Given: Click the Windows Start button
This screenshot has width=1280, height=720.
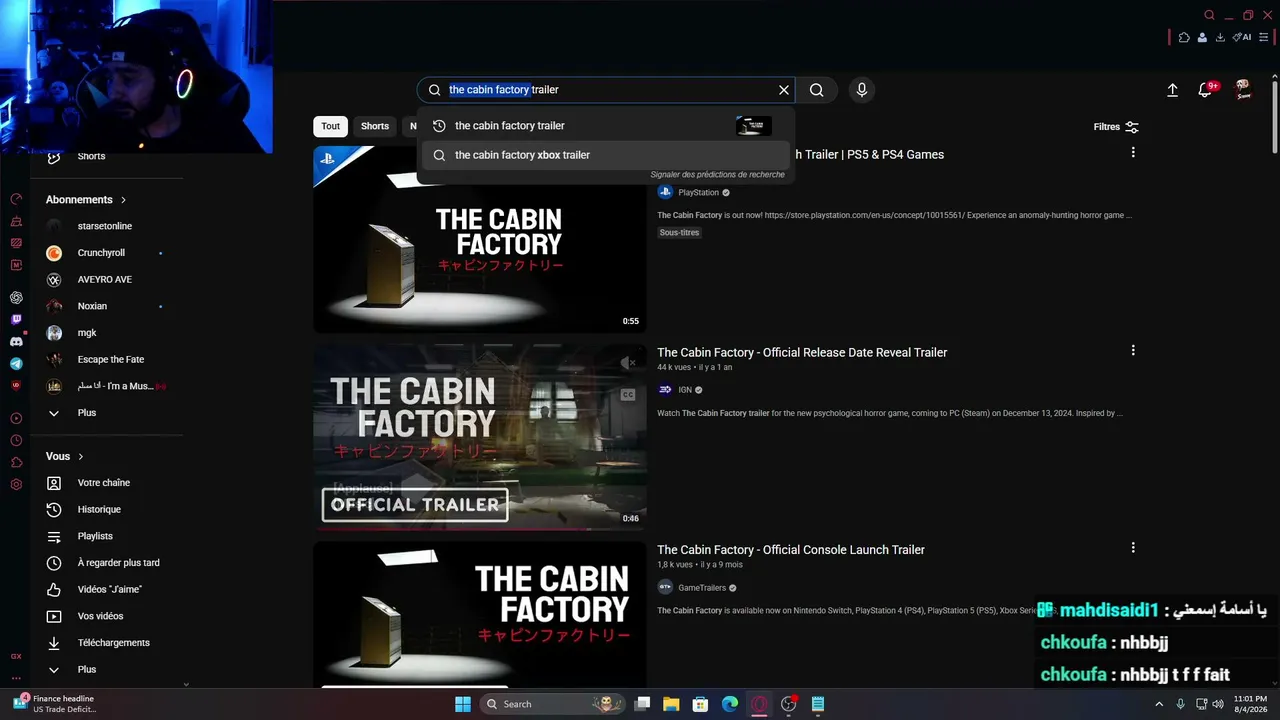Looking at the screenshot, I should (x=463, y=704).
